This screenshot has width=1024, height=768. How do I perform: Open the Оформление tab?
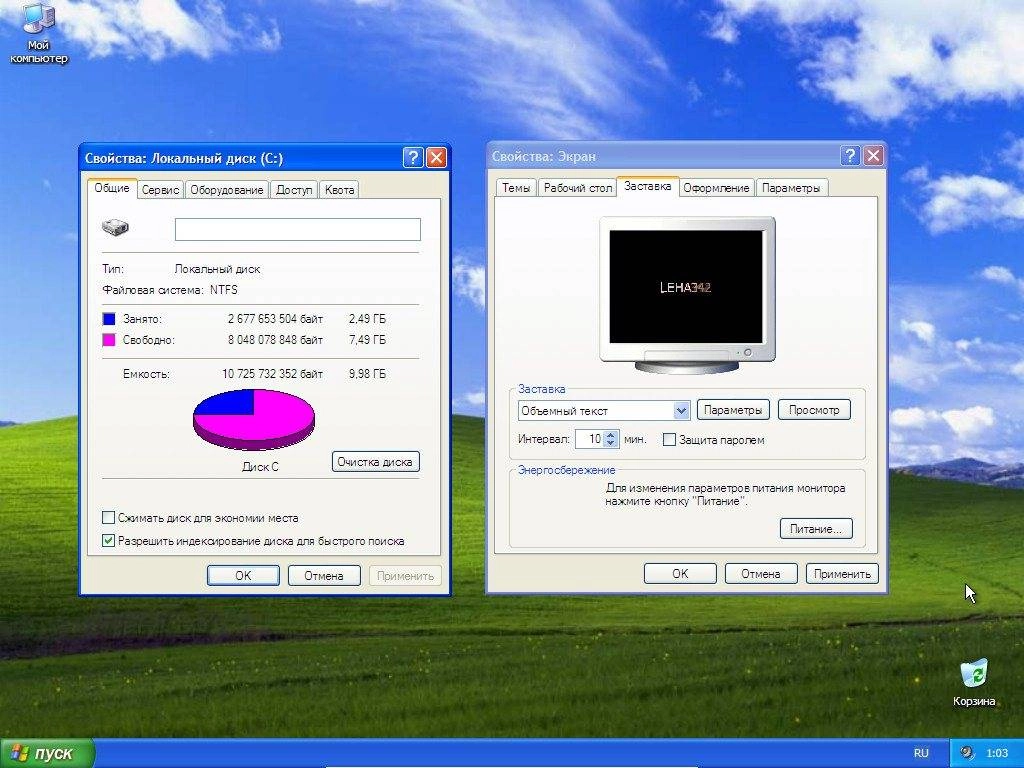point(716,188)
